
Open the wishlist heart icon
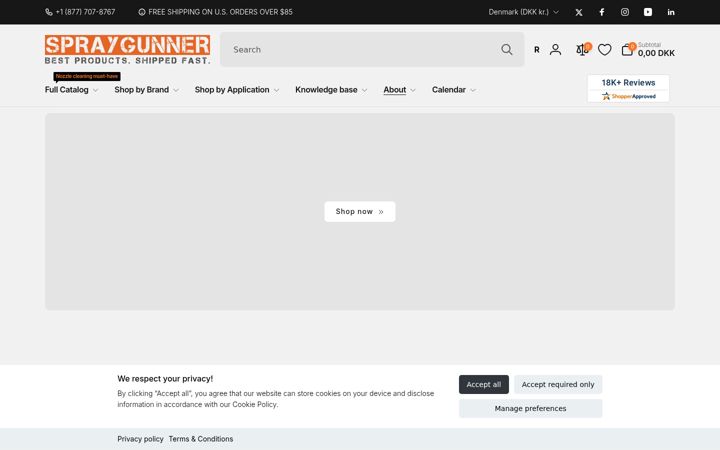pyautogui.click(x=604, y=50)
